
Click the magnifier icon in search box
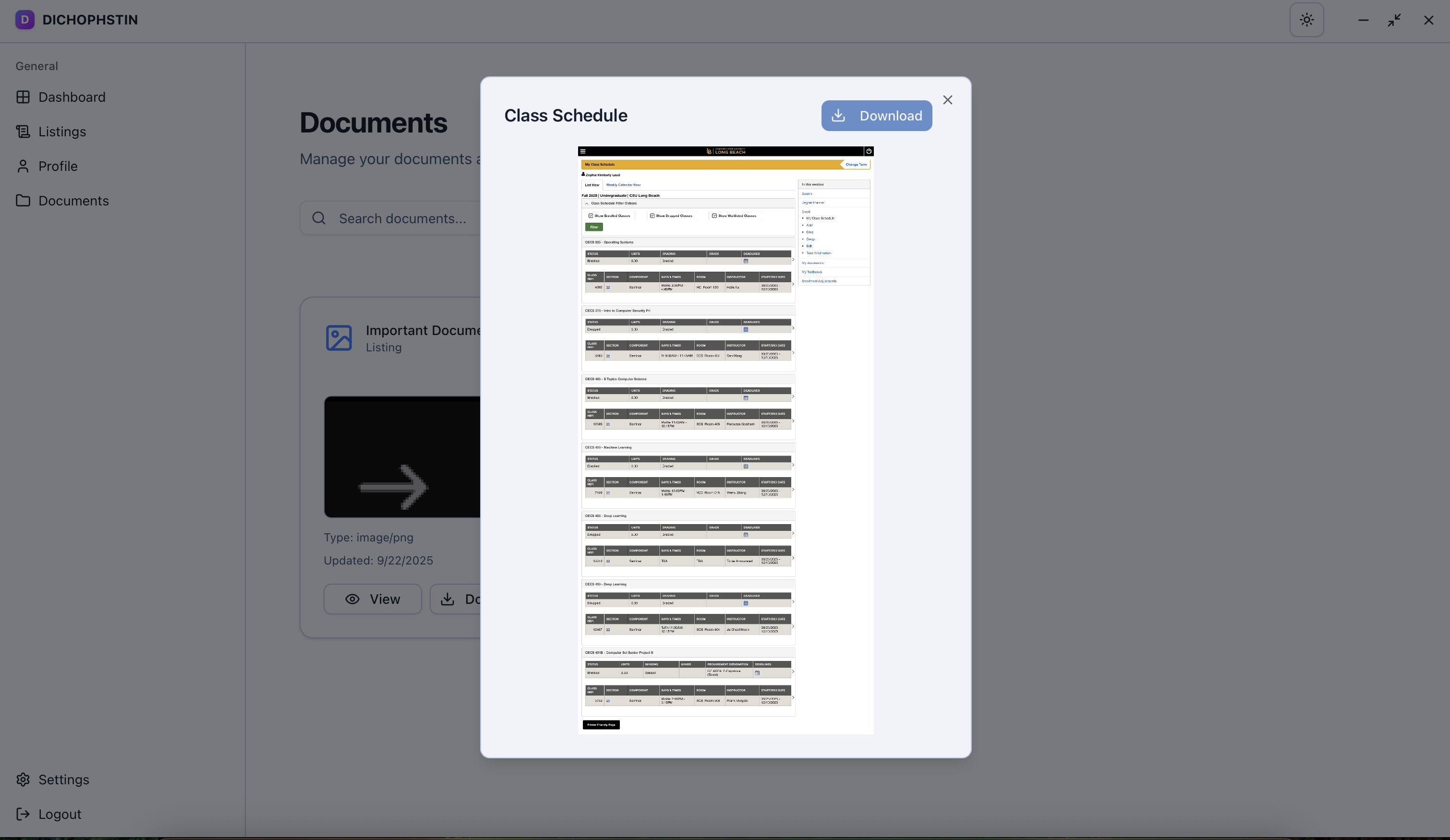click(319, 218)
